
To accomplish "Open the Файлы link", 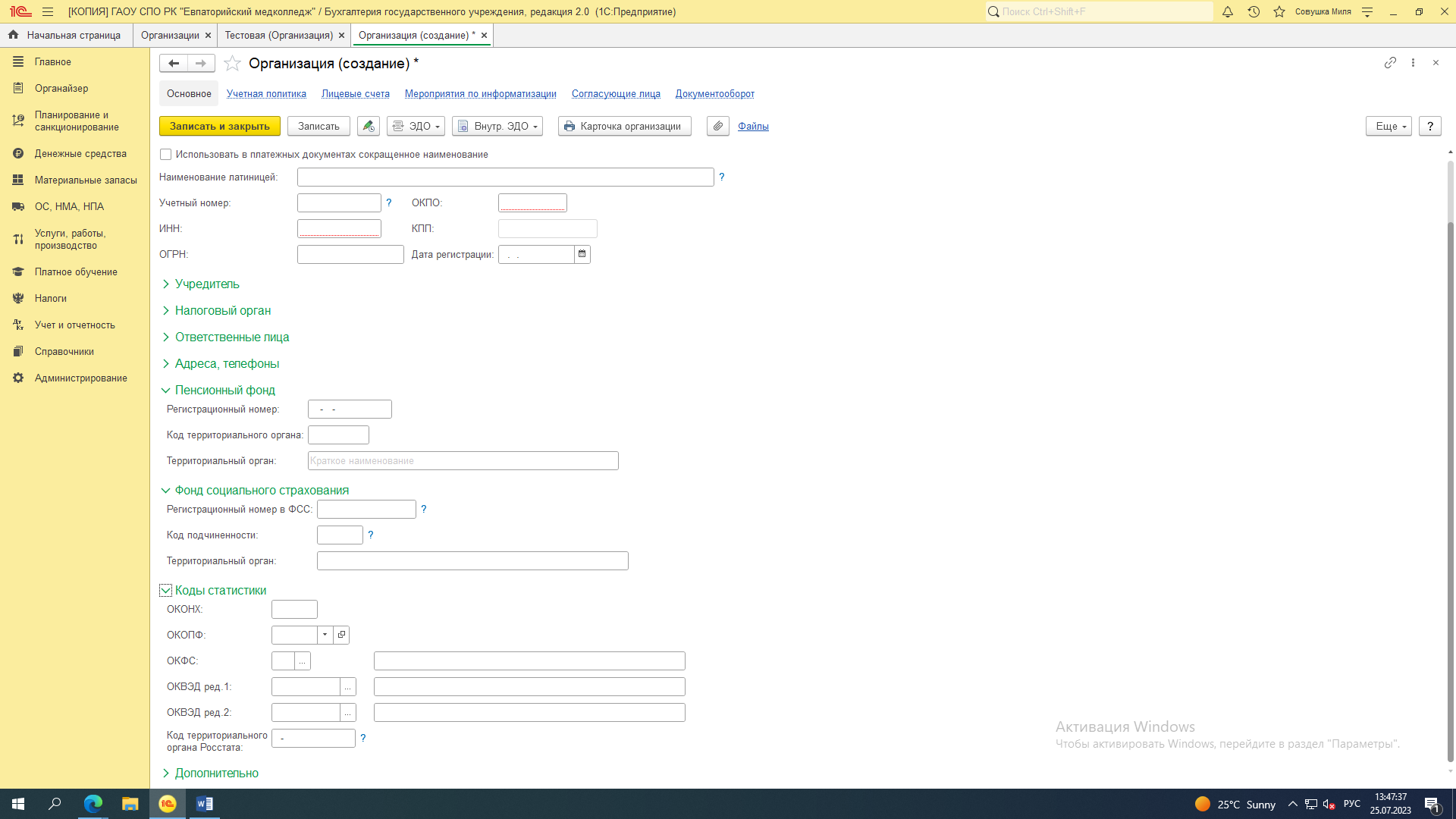I will [753, 126].
